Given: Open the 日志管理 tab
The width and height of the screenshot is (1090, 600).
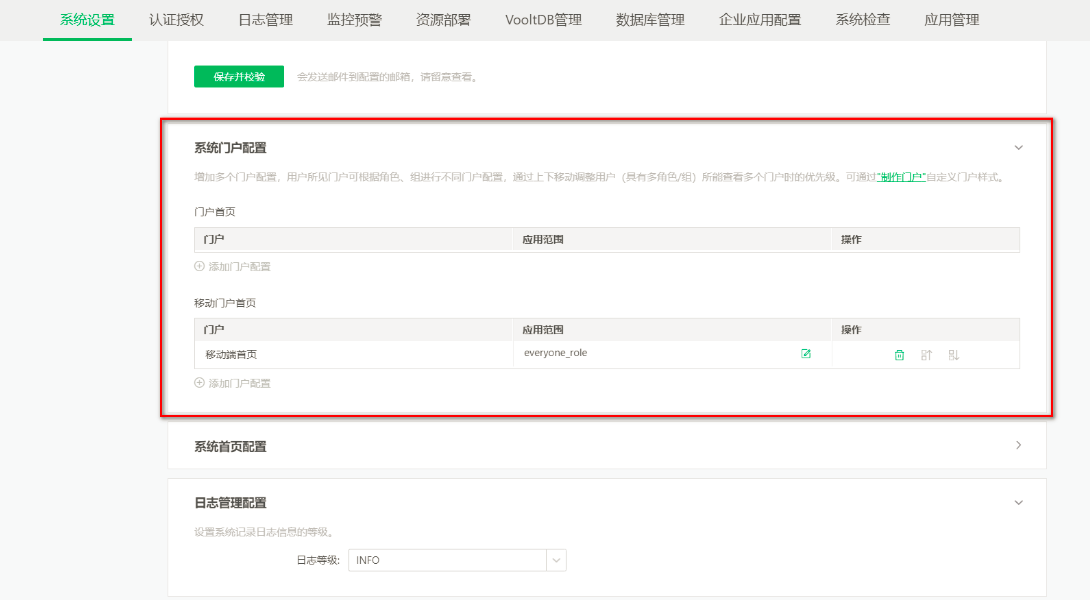Looking at the screenshot, I should [266, 20].
